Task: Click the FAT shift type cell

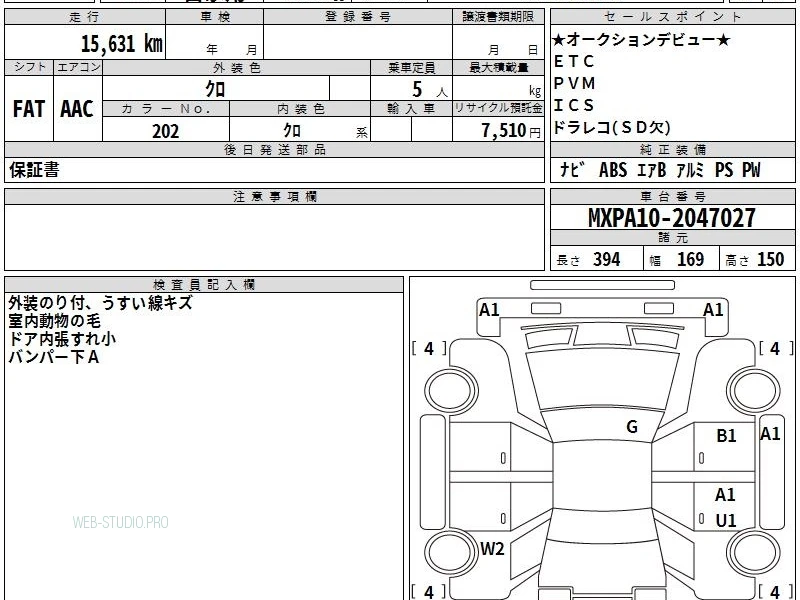Action: [x=29, y=109]
